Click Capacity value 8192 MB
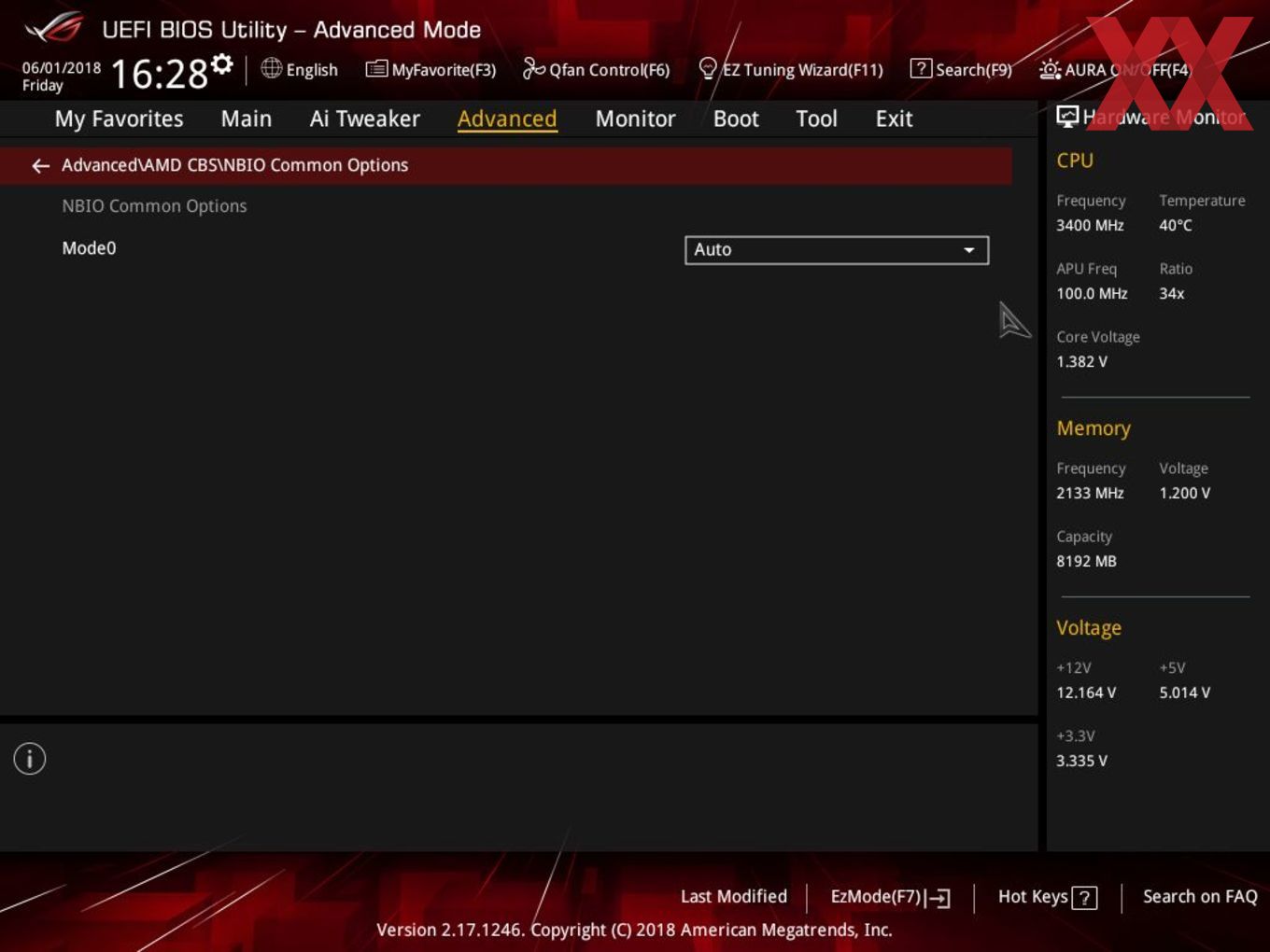Image resolution: width=1270 pixels, height=952 pixels. [x=1086, y=562]
